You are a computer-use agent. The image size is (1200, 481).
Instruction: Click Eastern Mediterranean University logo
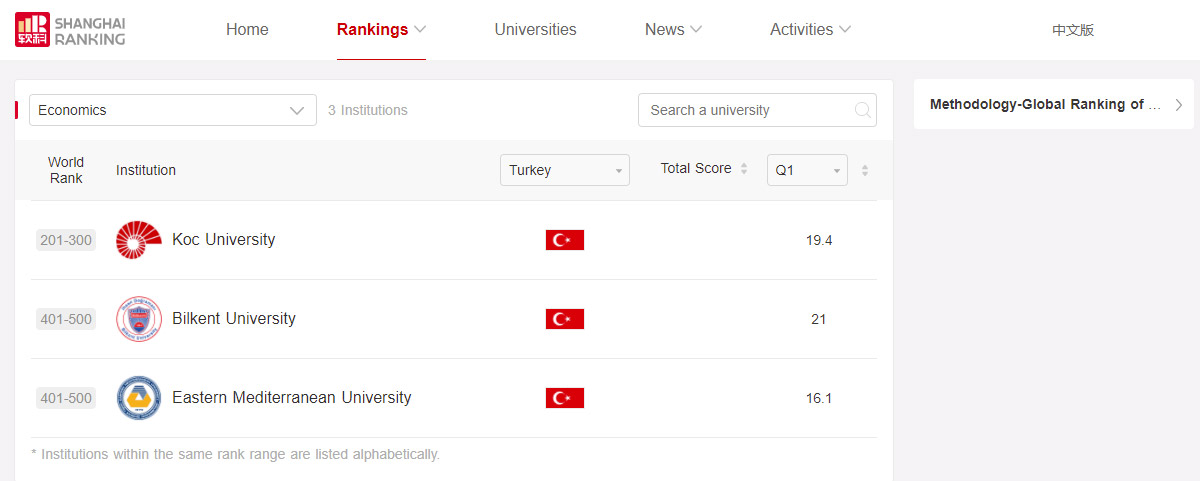(138, 398)
